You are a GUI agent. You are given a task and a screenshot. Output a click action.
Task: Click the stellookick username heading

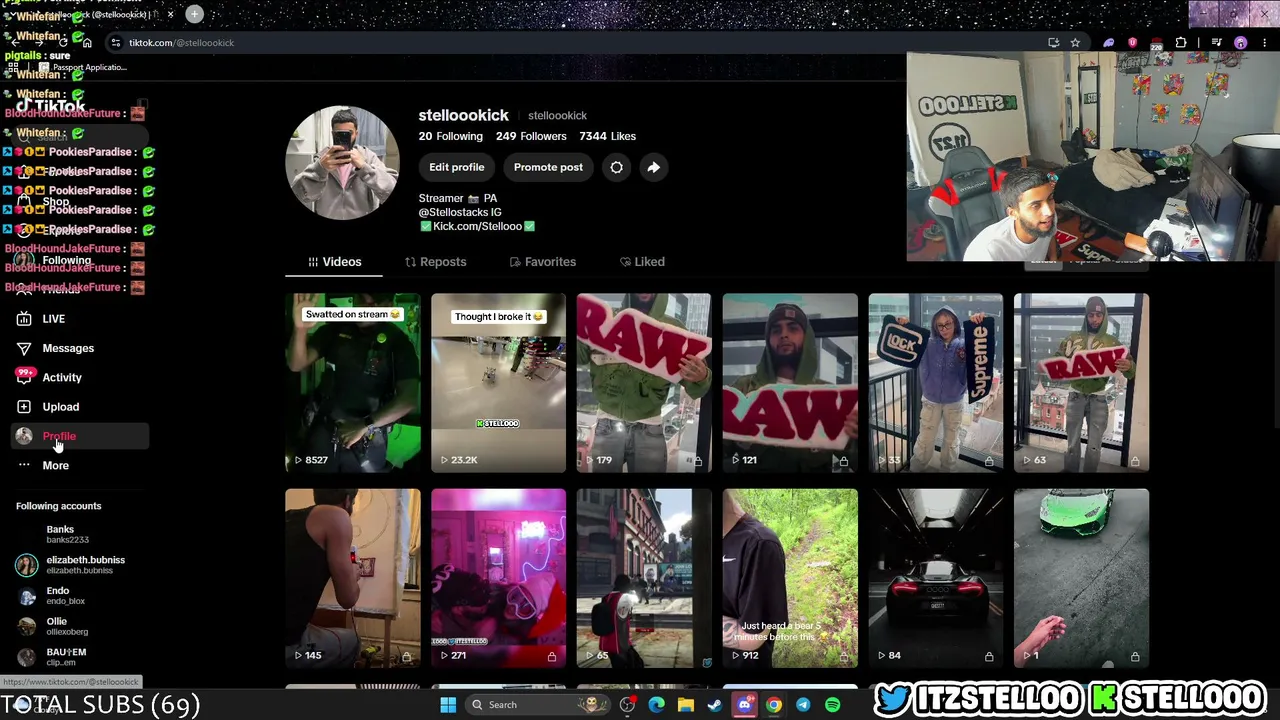click(x=464, y=116)
